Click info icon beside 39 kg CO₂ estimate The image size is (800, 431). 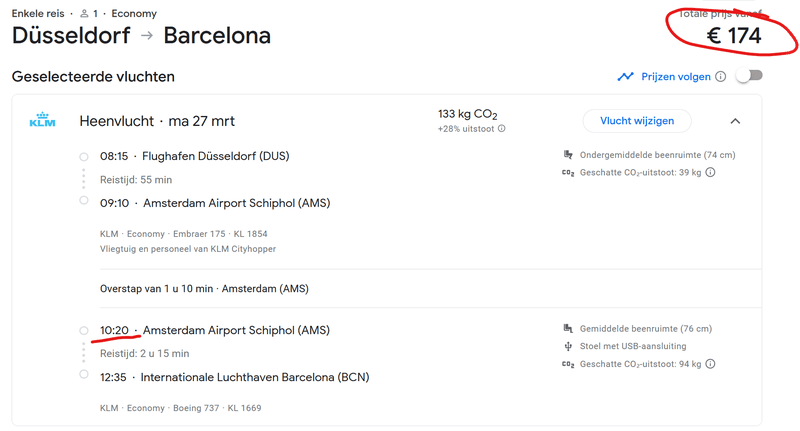(x=710, y=172)
